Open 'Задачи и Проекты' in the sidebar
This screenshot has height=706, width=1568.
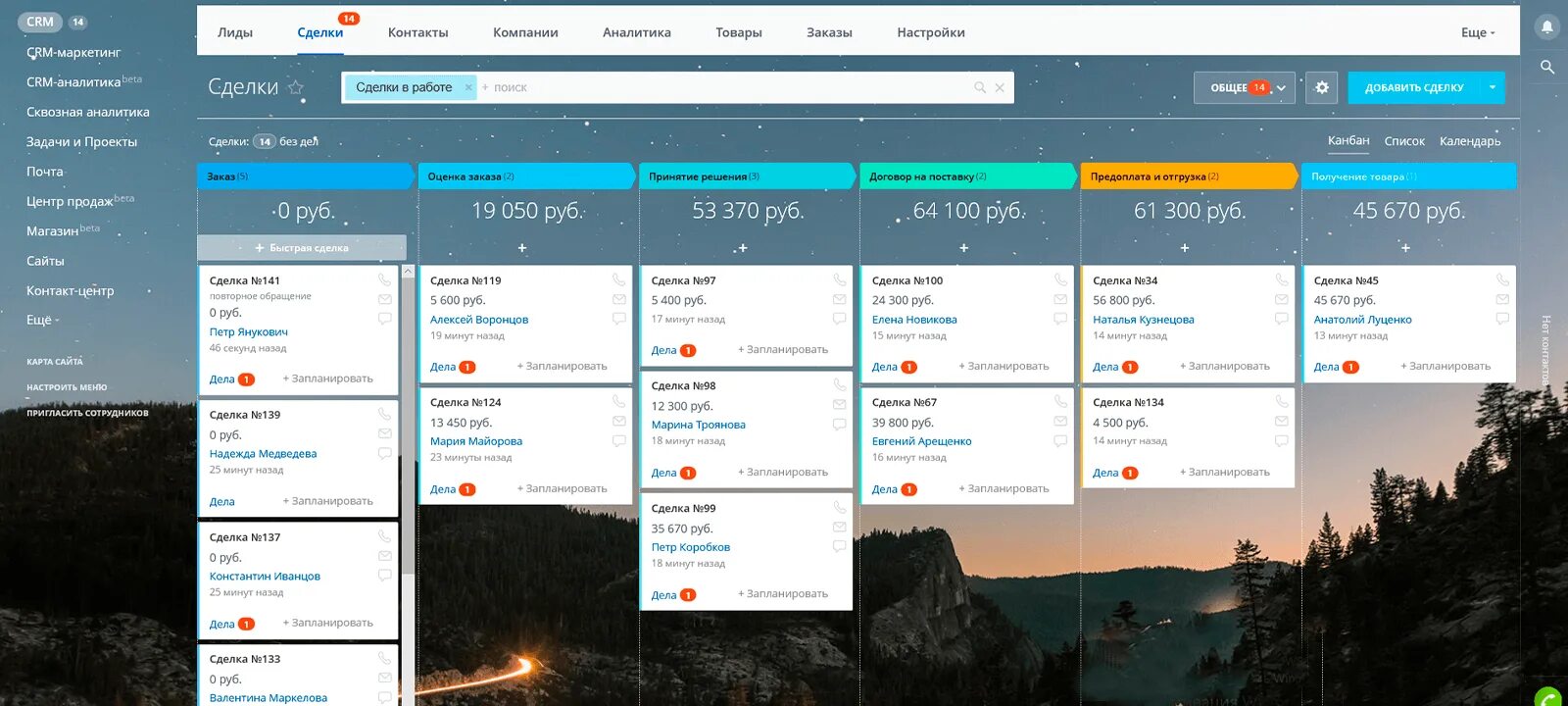click(x=81, y=141)
